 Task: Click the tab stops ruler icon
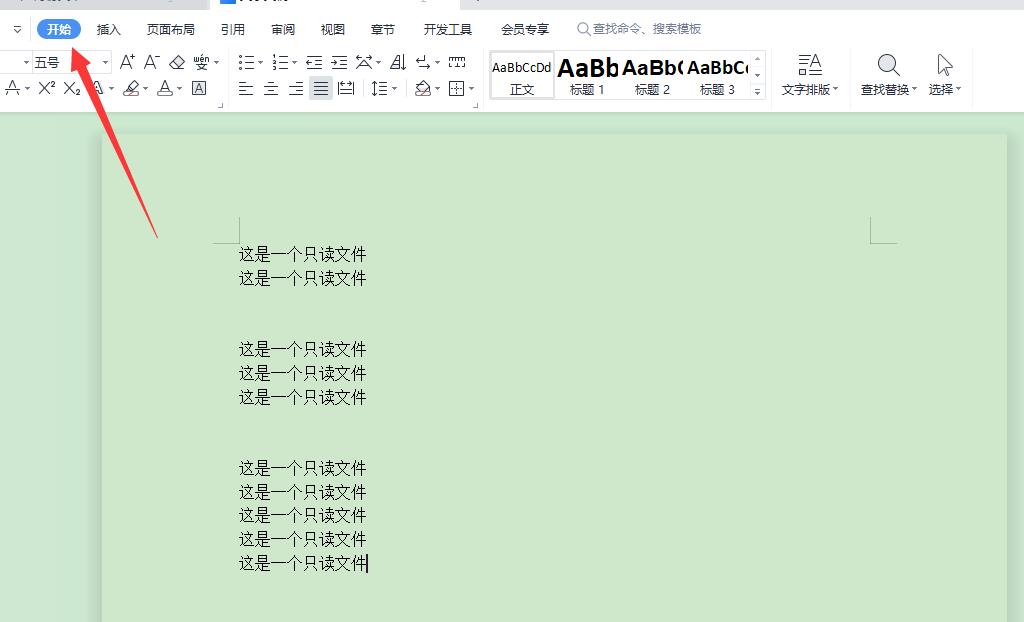point(457,62)
